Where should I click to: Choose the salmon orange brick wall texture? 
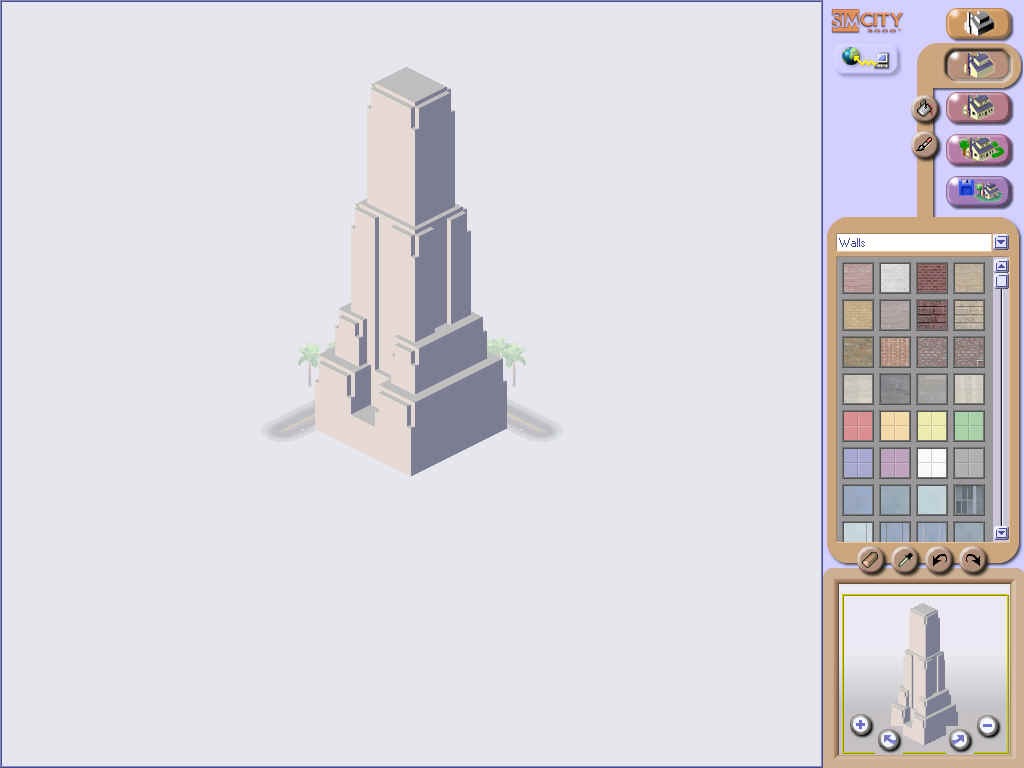[895, 353]
